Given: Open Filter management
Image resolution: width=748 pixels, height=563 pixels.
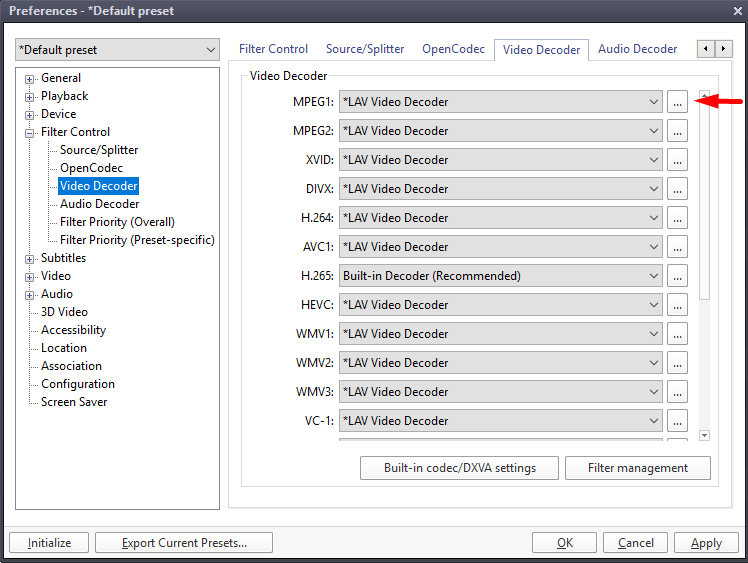Looking at the screenshot, I should coord(638,468).
